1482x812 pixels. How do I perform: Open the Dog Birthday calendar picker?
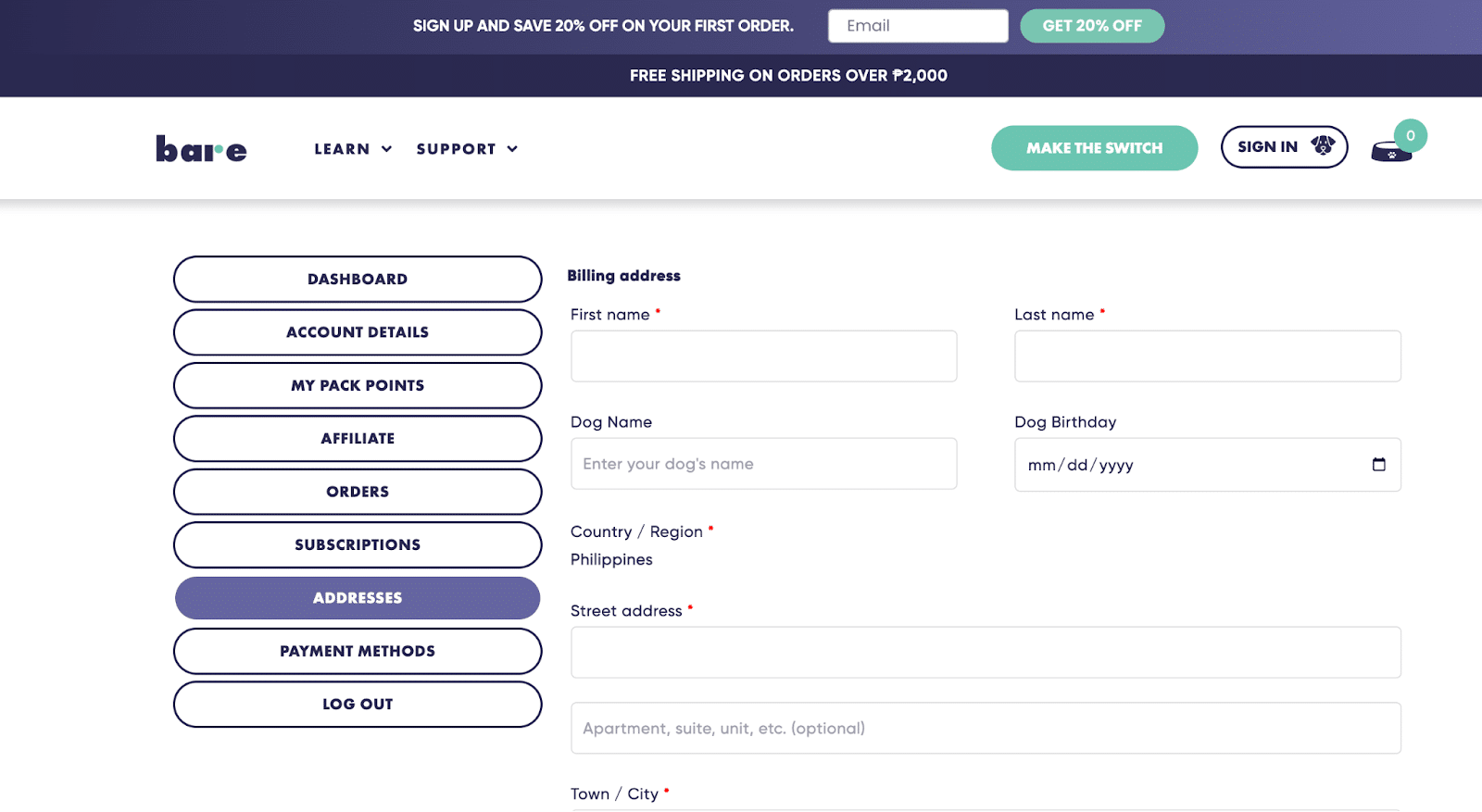coord(1378,465)
